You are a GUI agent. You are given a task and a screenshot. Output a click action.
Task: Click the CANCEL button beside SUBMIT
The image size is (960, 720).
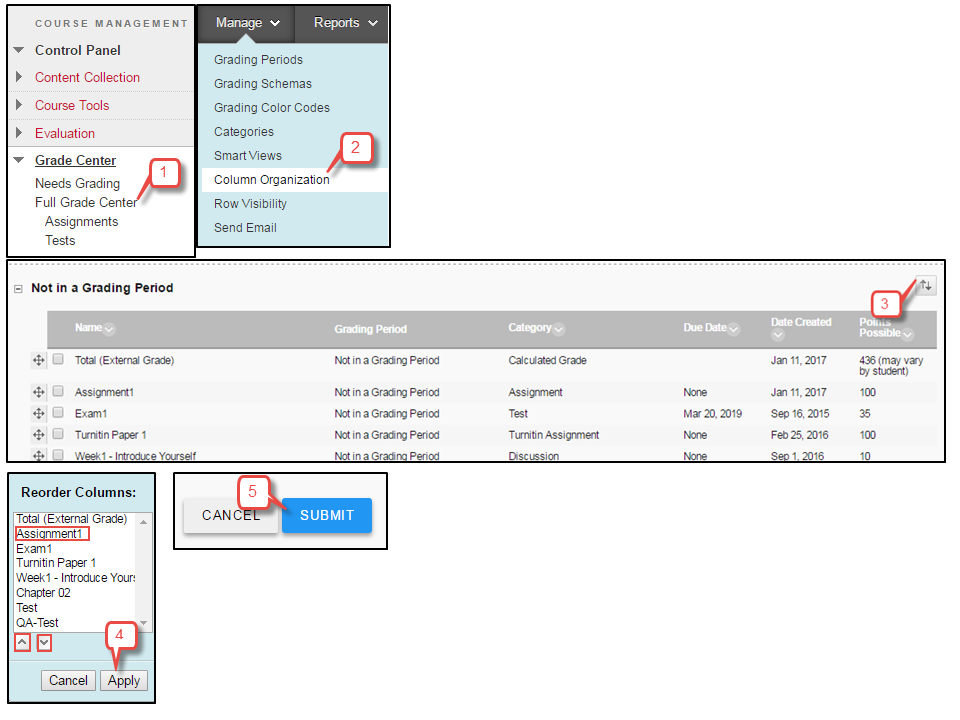231,516
